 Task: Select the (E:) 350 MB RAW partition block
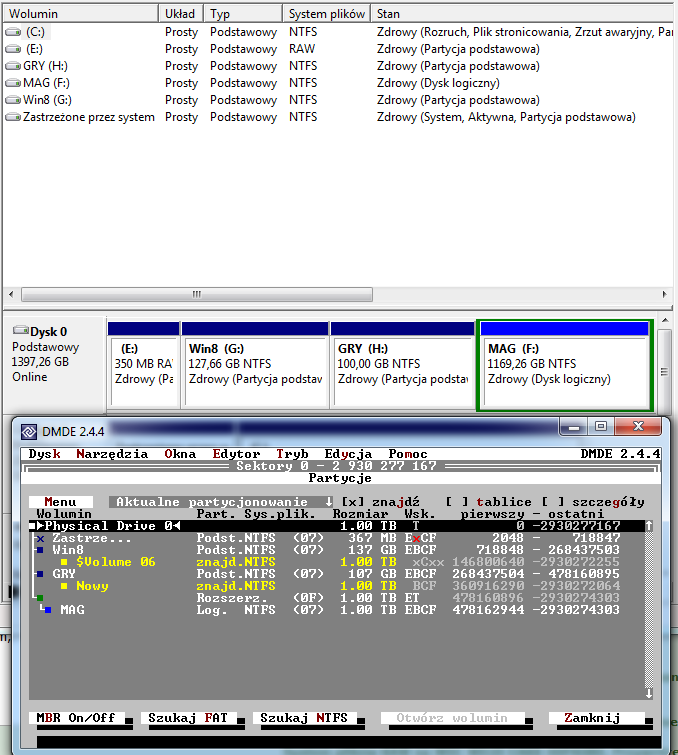pyautogui.click(x=143, y=365)
